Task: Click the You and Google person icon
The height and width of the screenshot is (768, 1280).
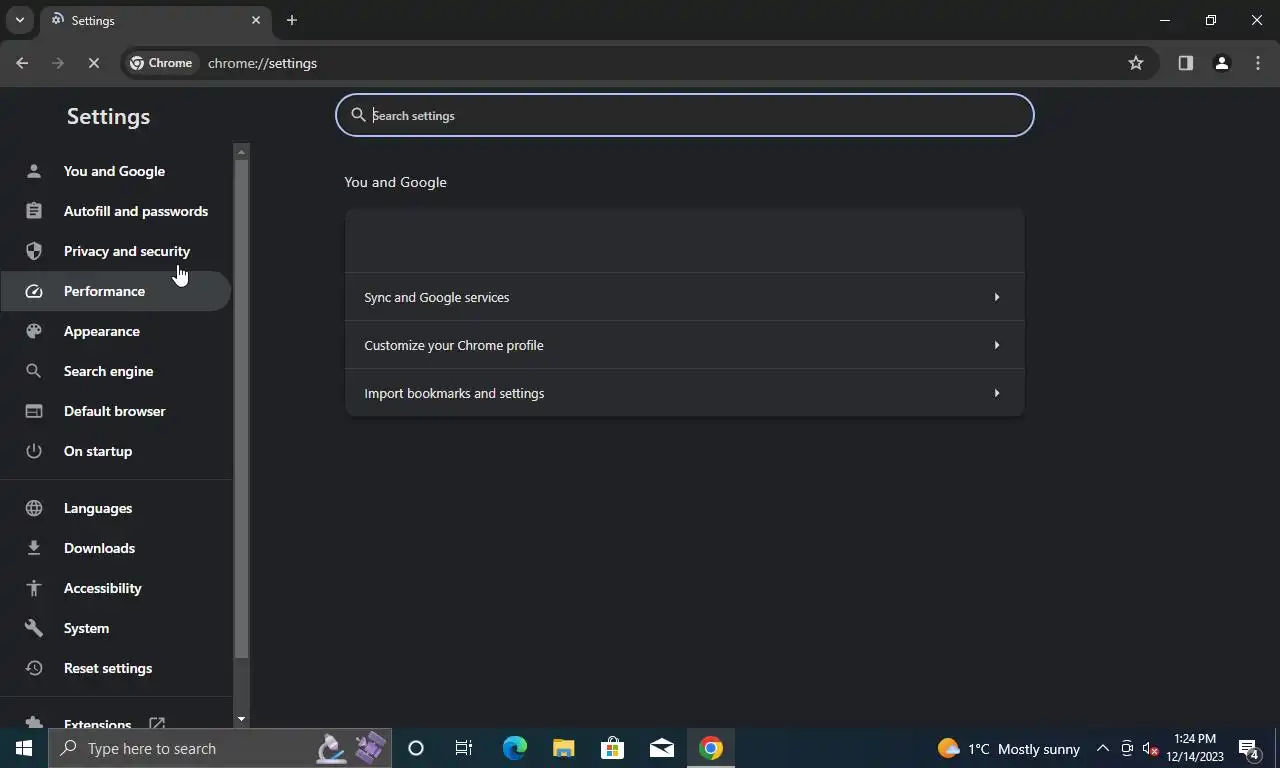Action: pyautogui.click(x=34, y=171)
